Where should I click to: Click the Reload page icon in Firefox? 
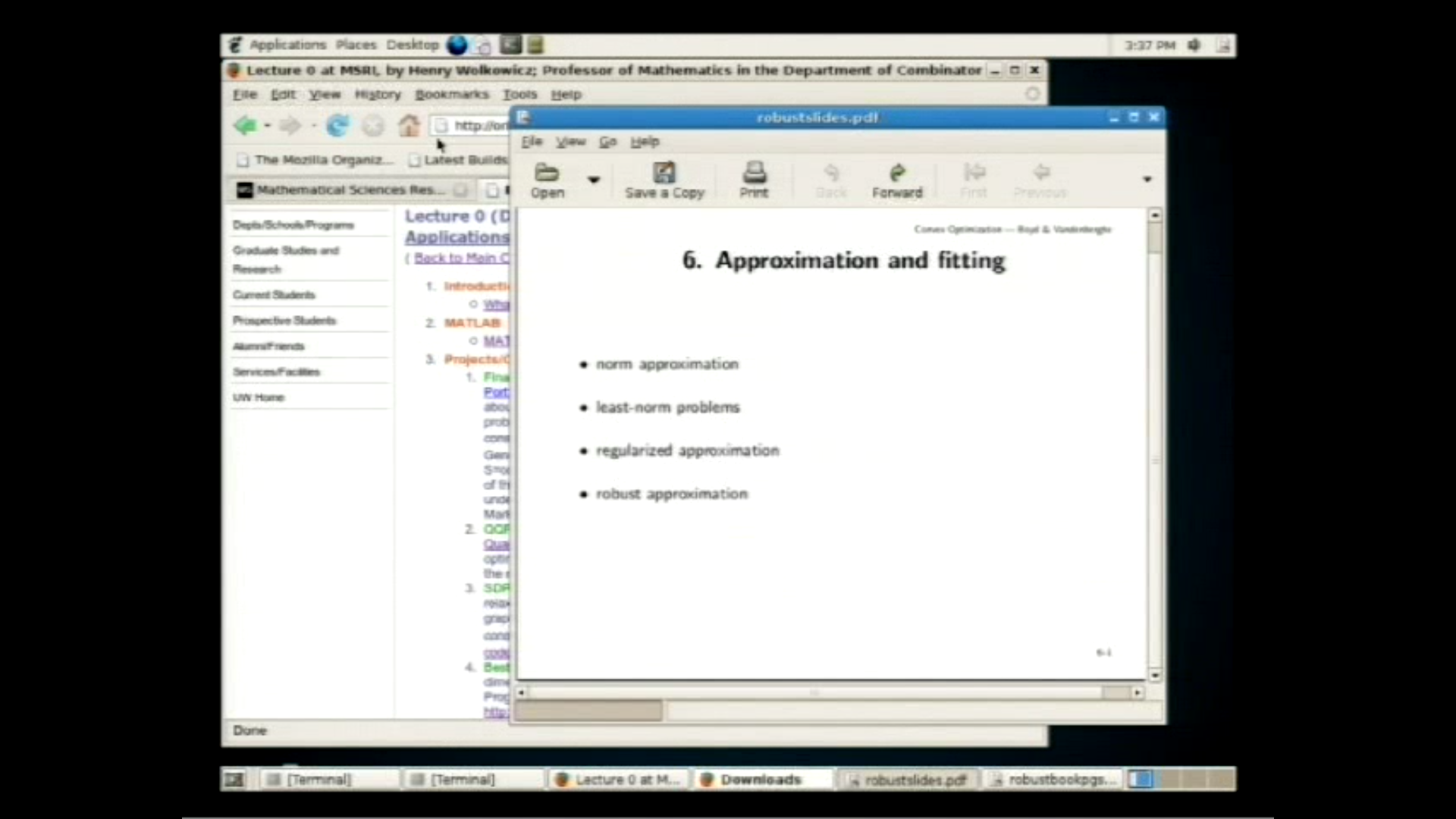pyautogui.click(x=338, y=126)
